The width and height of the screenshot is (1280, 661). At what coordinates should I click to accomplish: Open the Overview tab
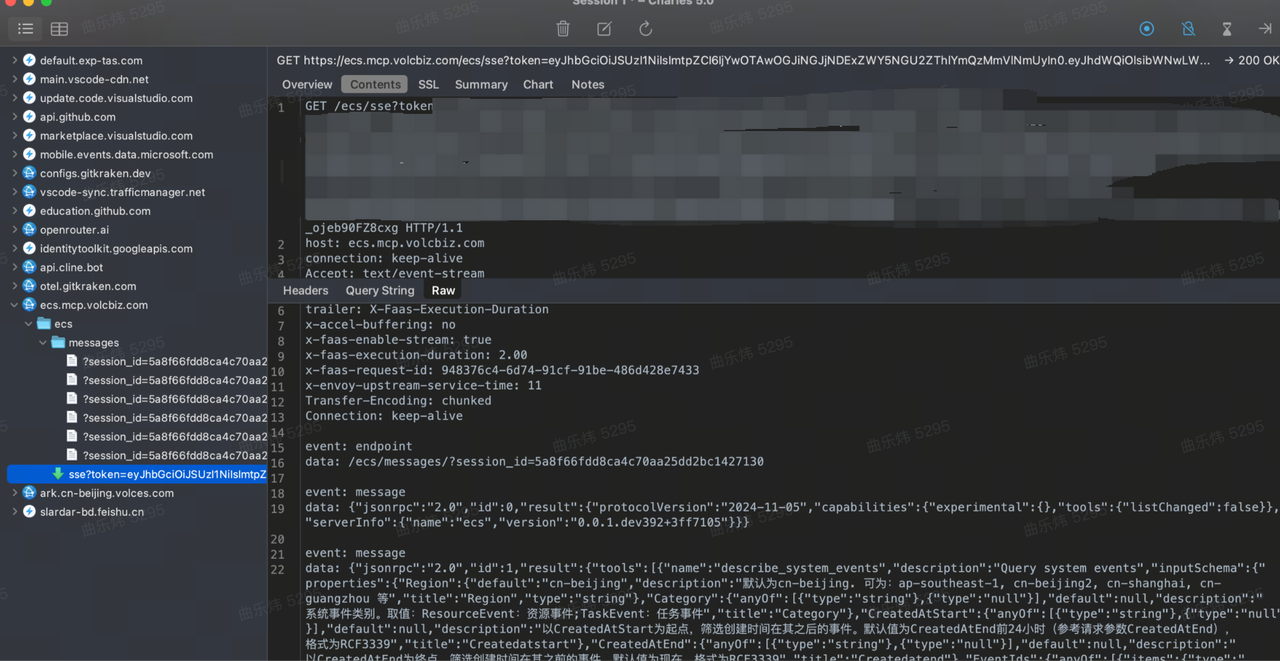pos(307,85)
